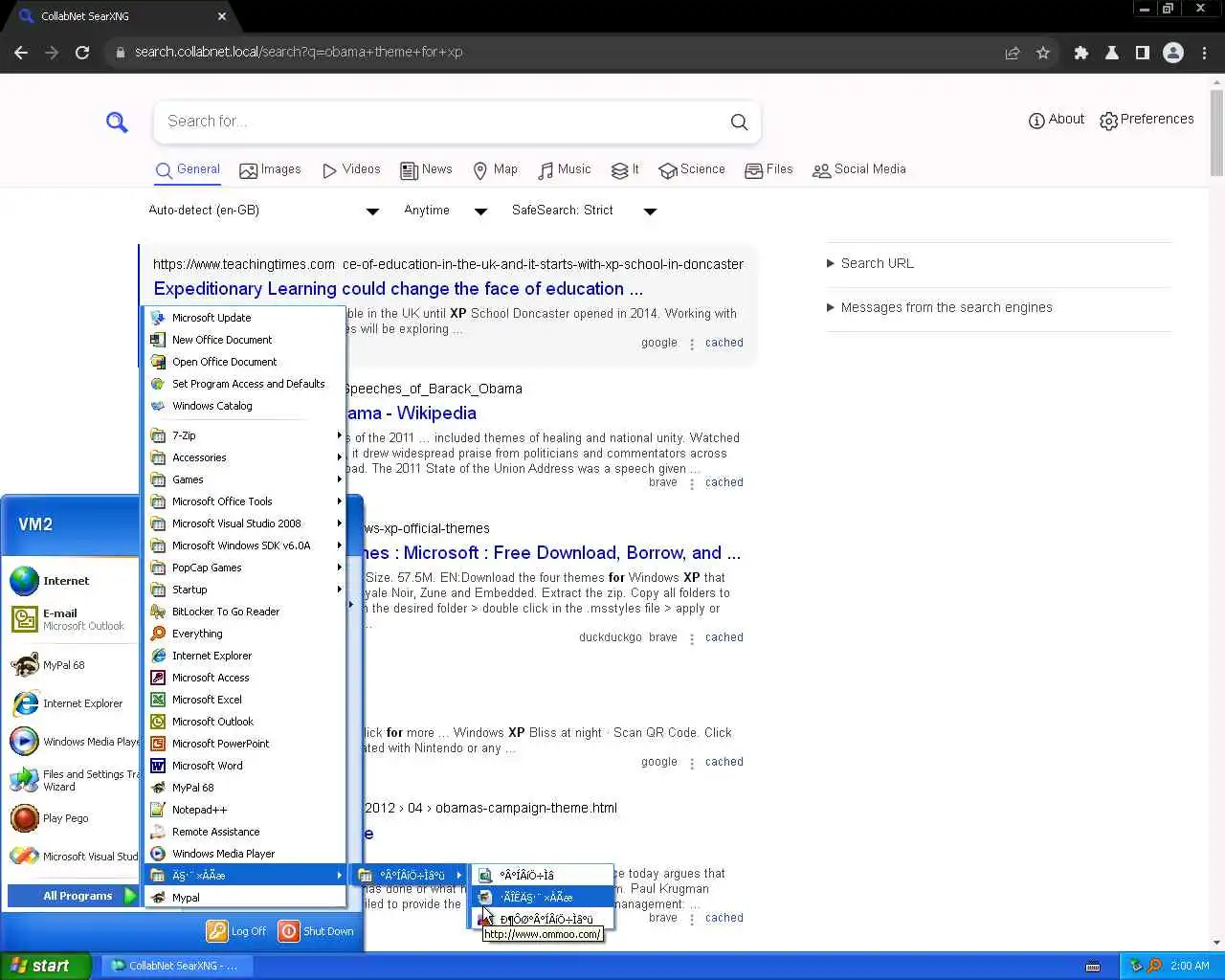Switch to Science search tab
The width and height of the screenshot is (1225, 980).
(x=692, y=169)
